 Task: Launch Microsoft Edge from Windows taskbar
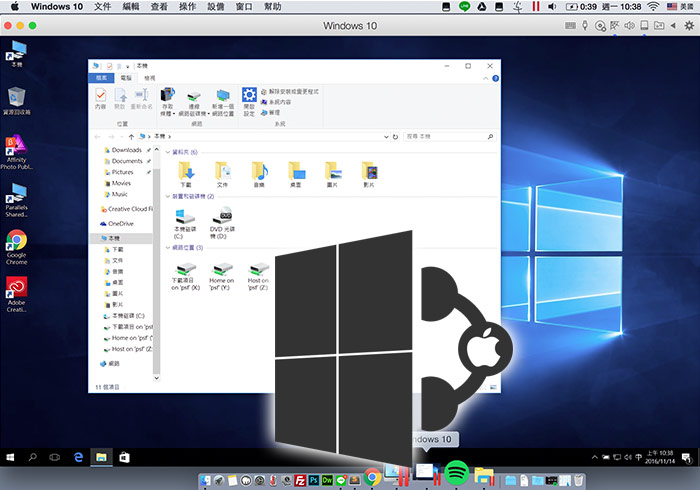click(x=79, y=457)
